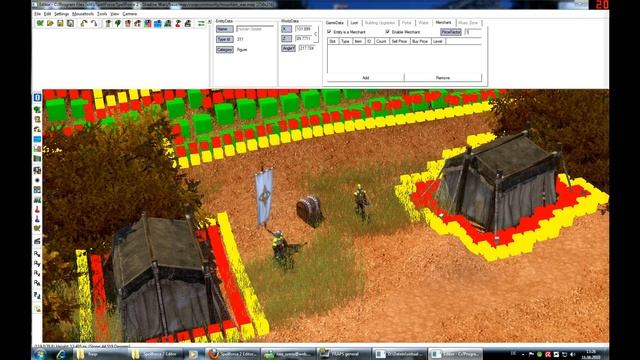The image size is (640, 360).
Task: Open the Camera menu
Action: [130, 14]
